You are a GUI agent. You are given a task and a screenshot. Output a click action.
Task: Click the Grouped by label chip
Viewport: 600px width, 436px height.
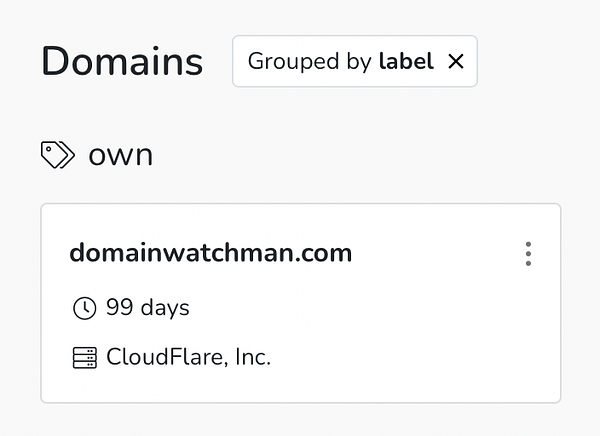(340, 62)
